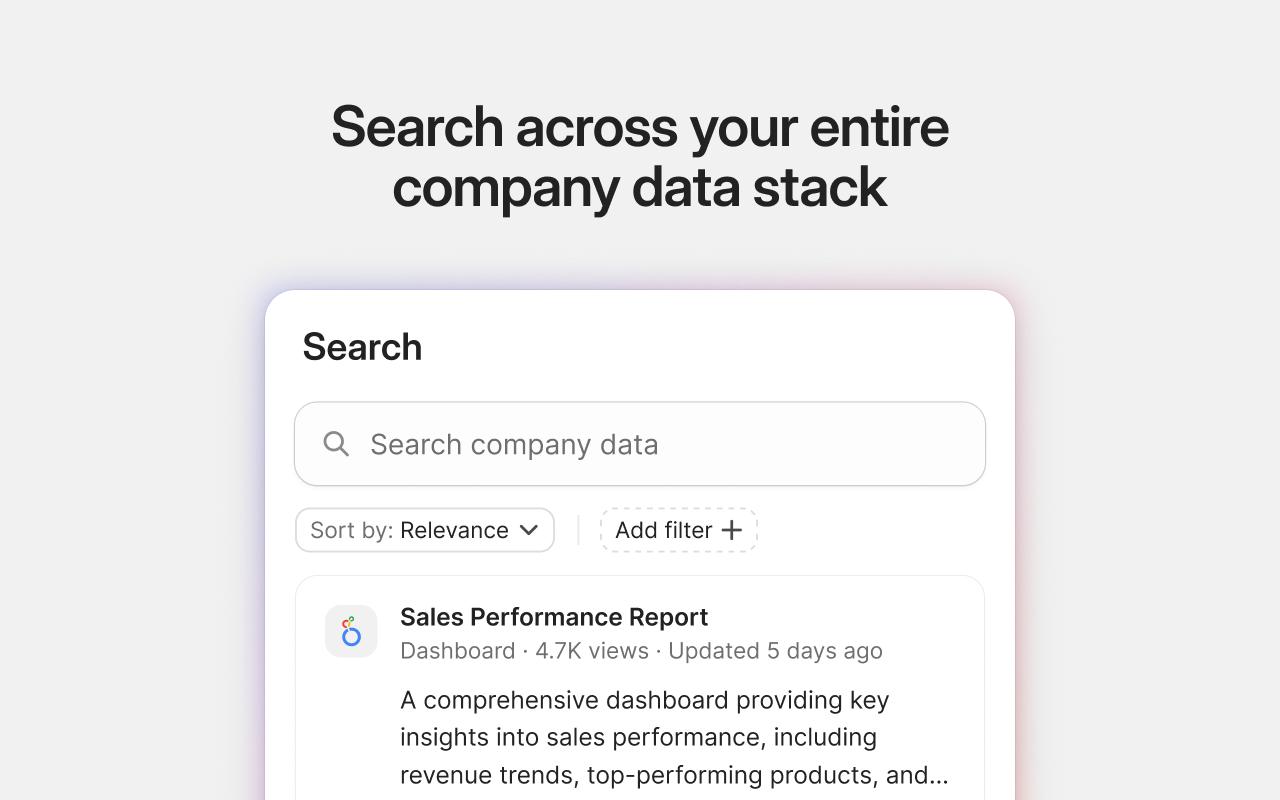Image resolution: width=1280 pixels, height=800 pixels.
Task: Click the Dashboard type label
Action: coord(457,651)
